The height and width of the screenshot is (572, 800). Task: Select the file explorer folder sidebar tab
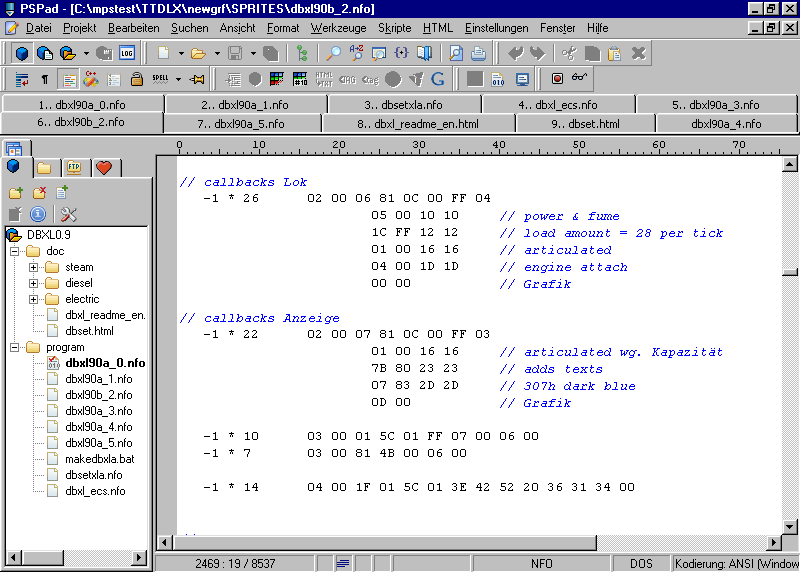tap(44, 167)
